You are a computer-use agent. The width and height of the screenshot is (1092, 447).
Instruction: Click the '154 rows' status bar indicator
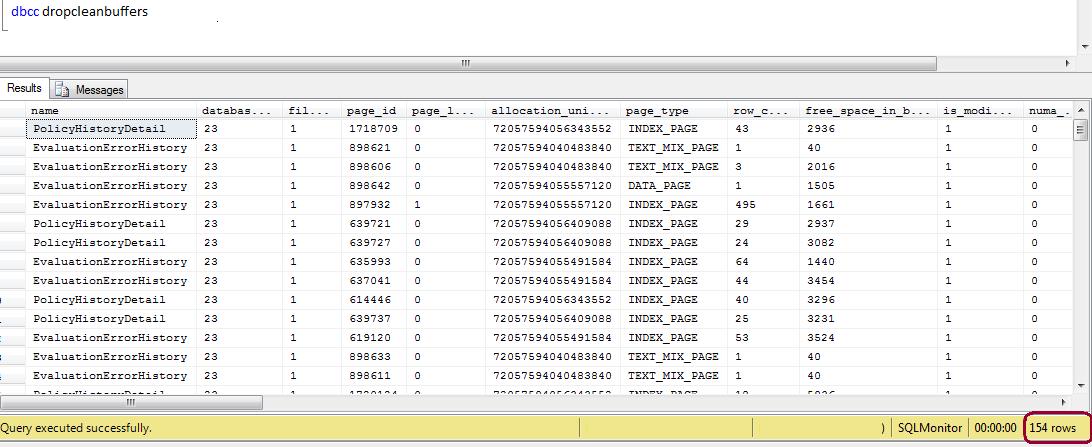pyautogui.click(x=1054, y=428)
